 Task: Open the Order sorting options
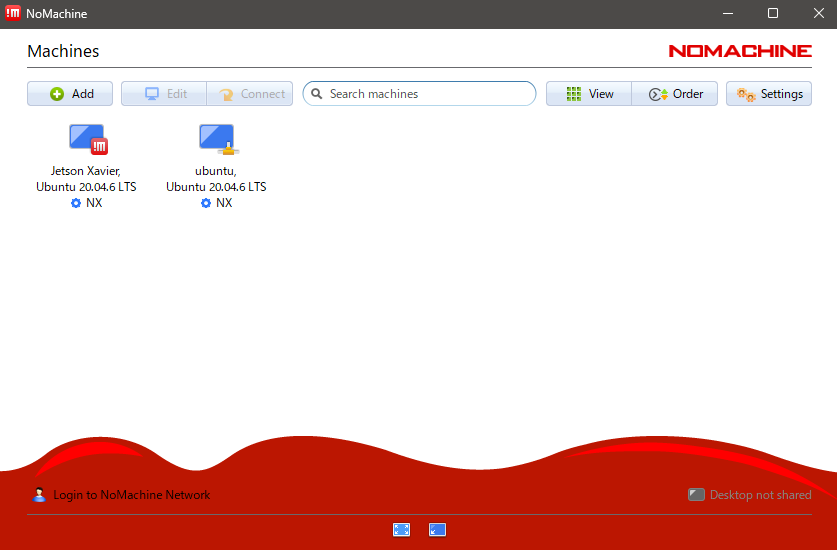tap(675, 94)
